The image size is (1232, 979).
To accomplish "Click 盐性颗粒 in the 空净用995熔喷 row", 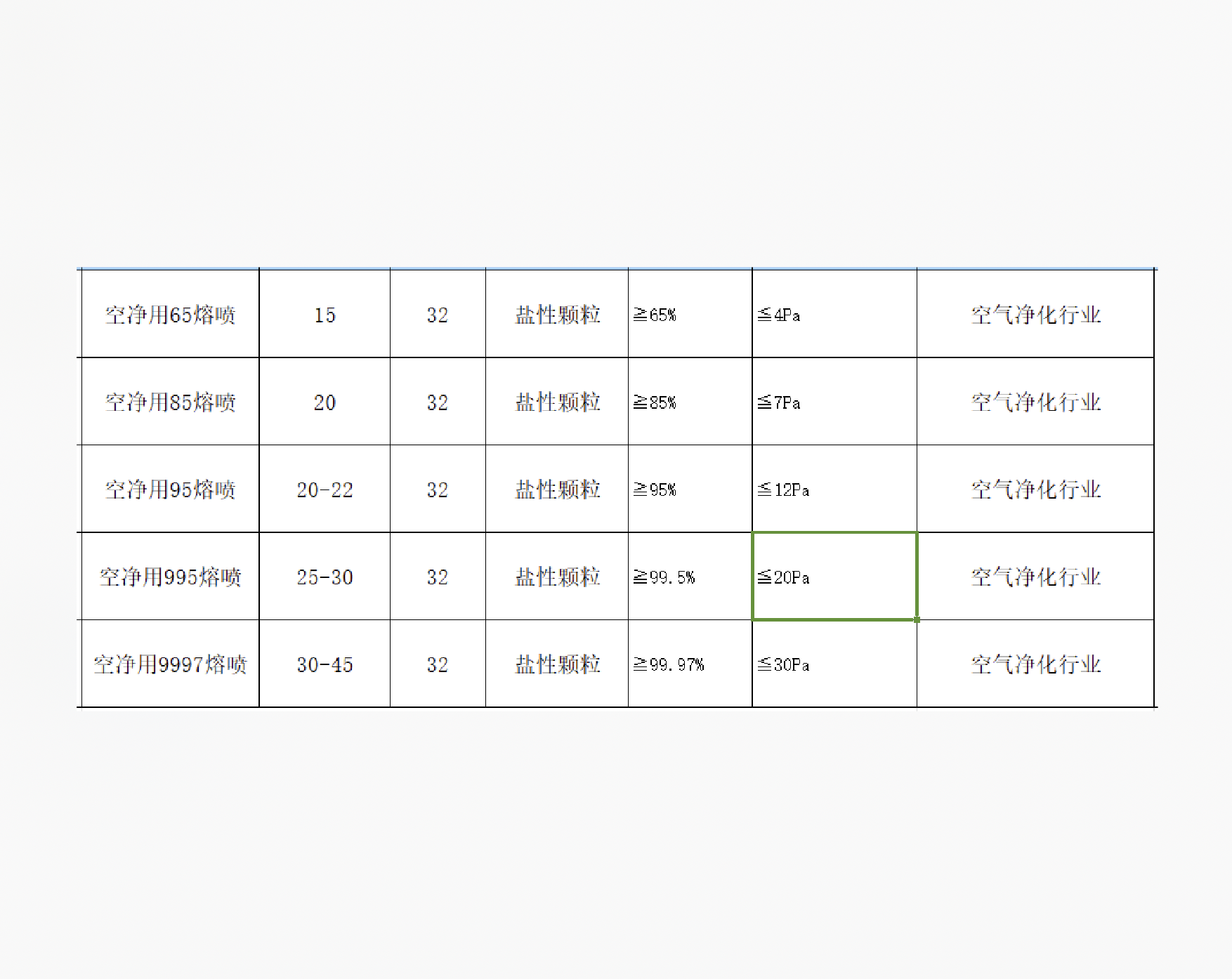I will tap(557, 577).
